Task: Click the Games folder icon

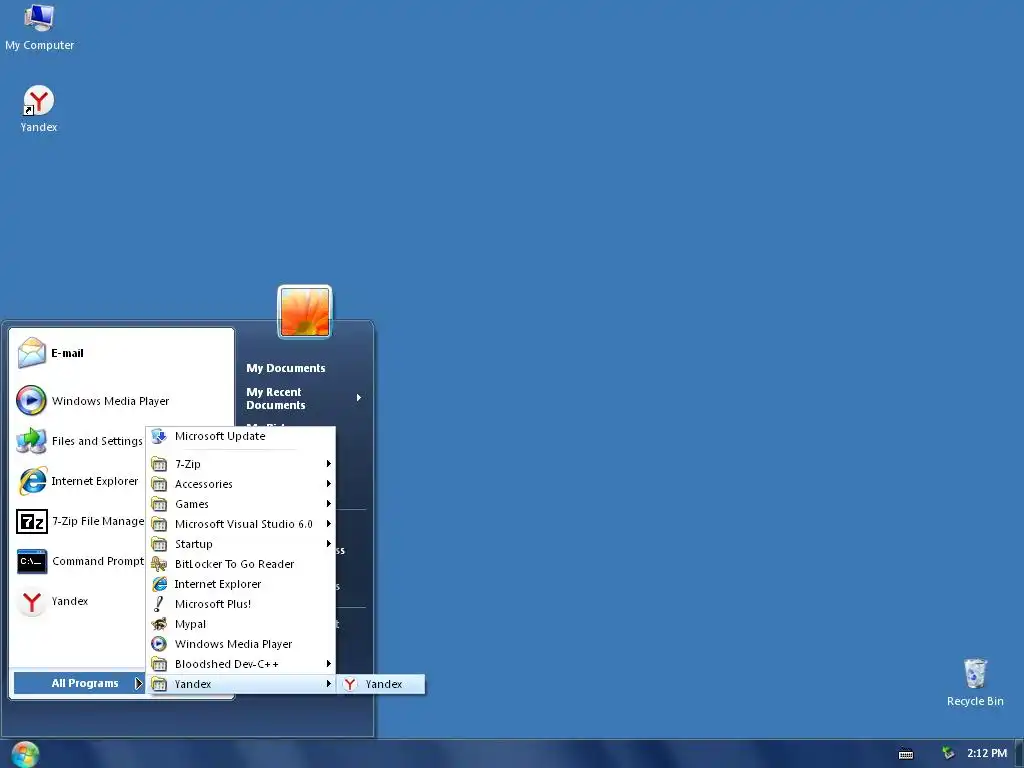Action: (159, 504)
